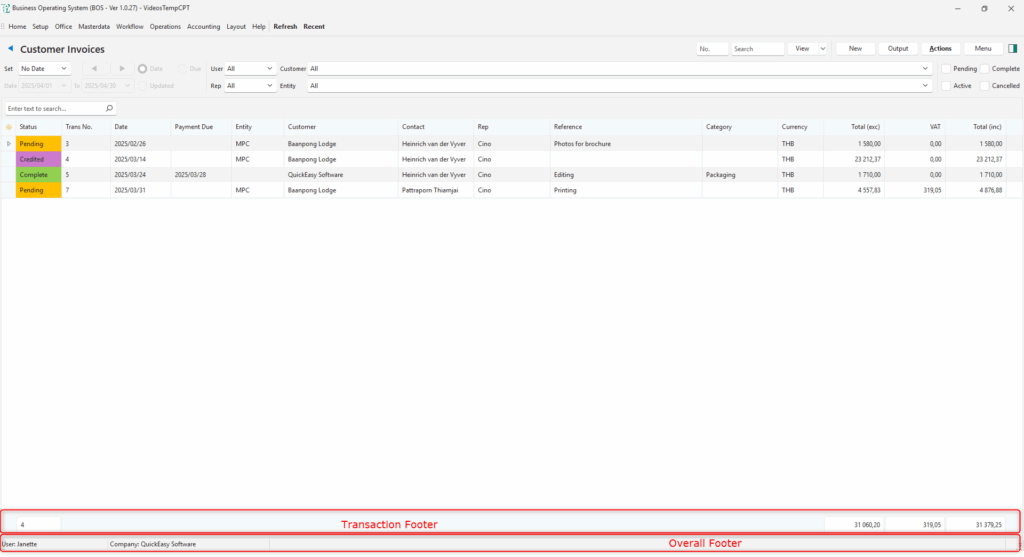
Task: Click the blue back arrow beside Customer Invoices
Action: (10, 48)
